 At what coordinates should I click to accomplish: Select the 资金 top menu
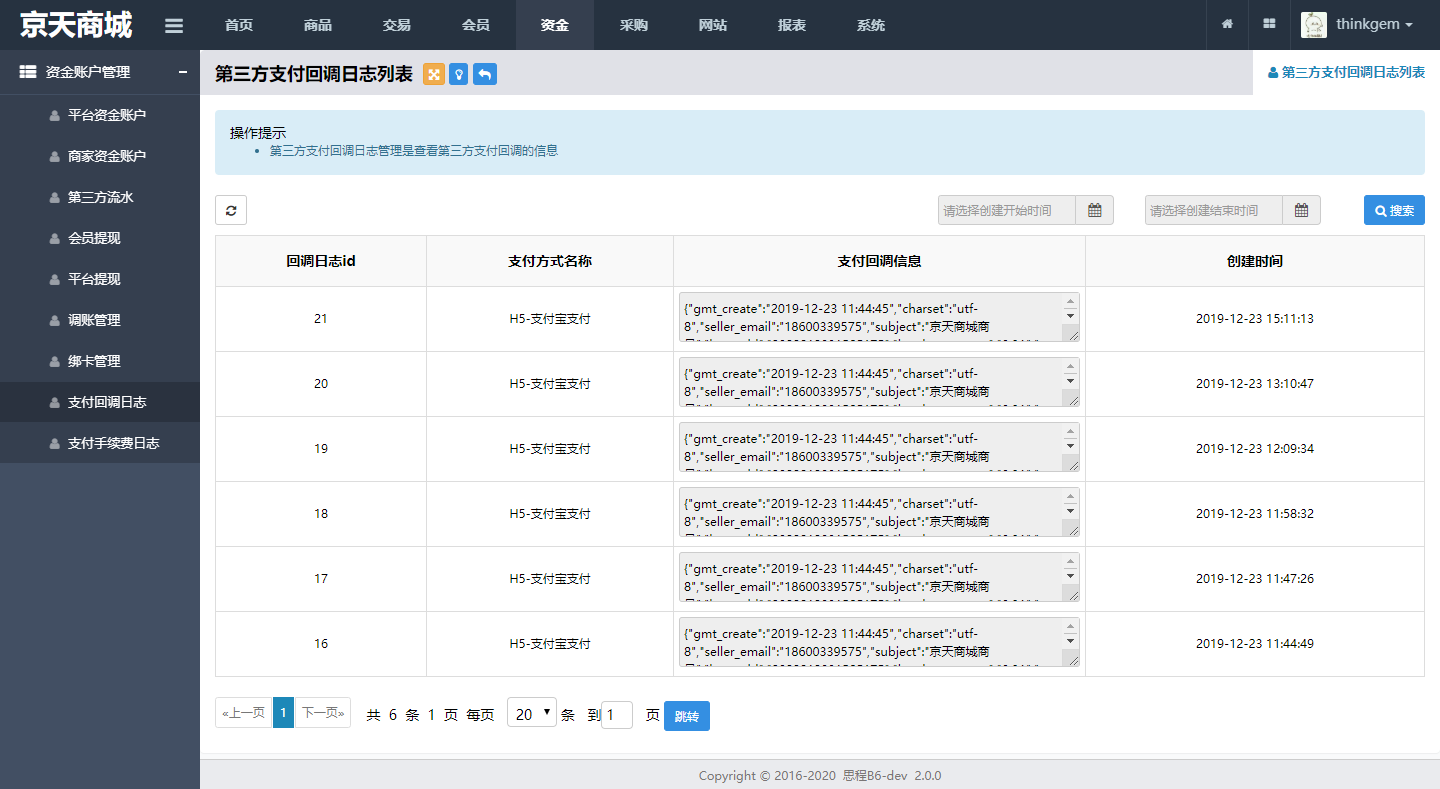click(555, 25)
